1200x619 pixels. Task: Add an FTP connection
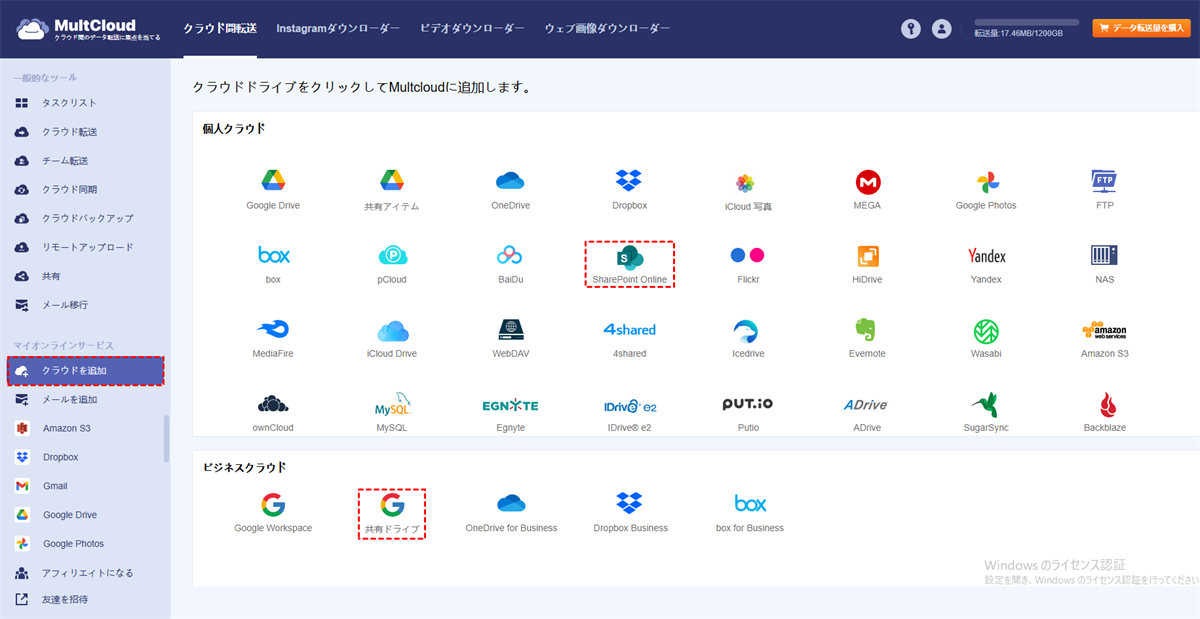tap(1104, 189)
